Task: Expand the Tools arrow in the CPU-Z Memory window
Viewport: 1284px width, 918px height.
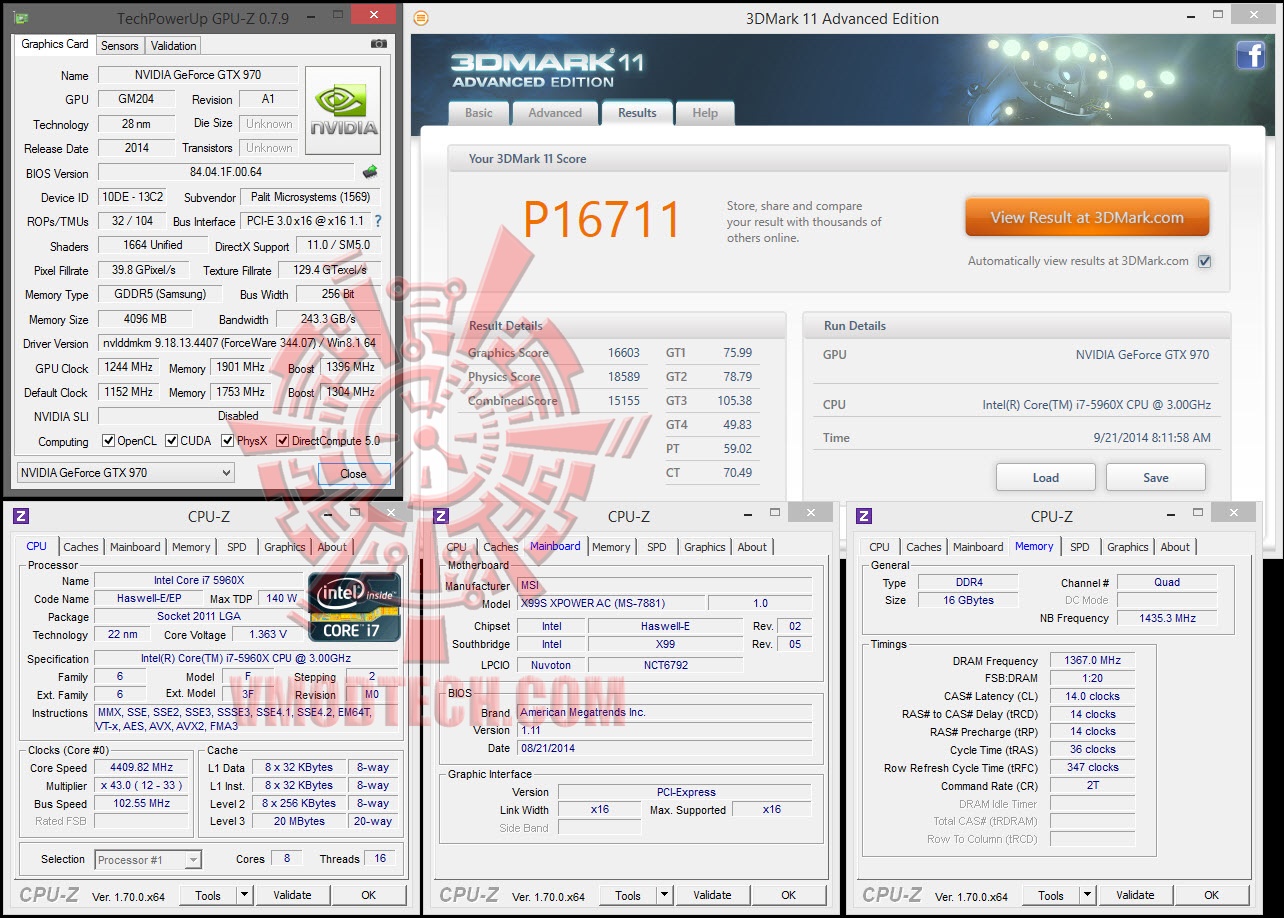Action: click(1087, 895)
